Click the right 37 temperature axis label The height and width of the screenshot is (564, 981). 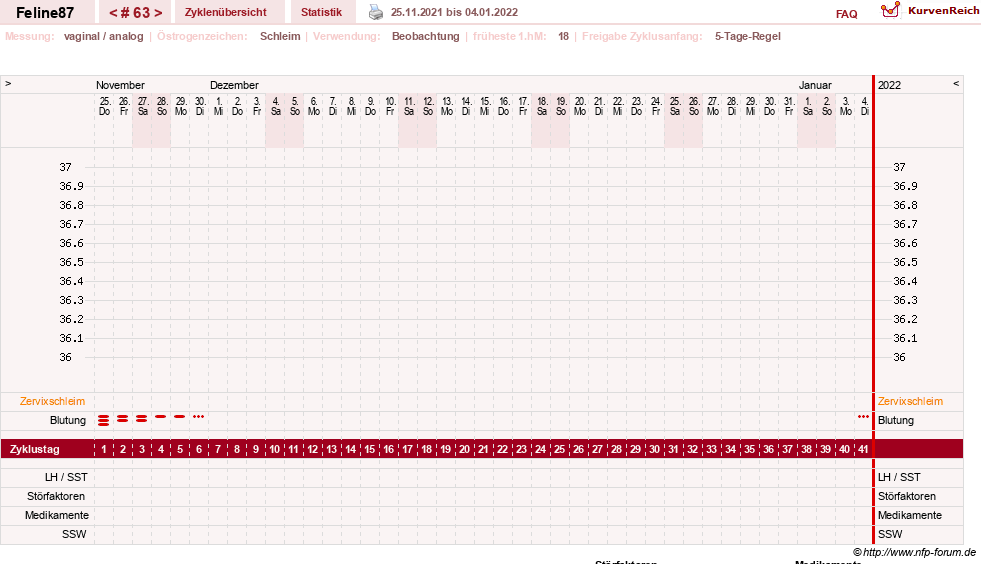899,167
